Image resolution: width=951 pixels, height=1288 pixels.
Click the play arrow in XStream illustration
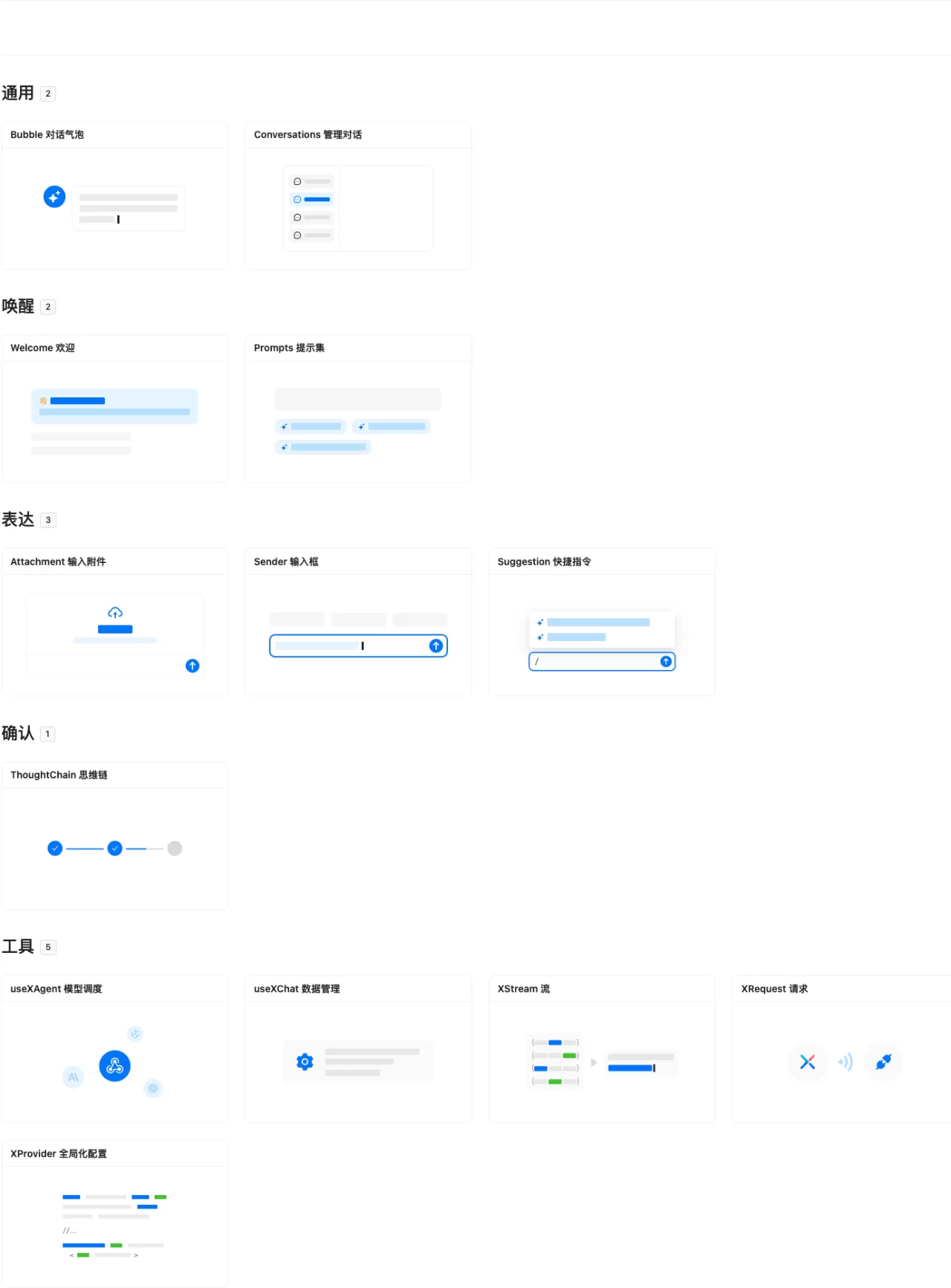[x=594, y=1063]
